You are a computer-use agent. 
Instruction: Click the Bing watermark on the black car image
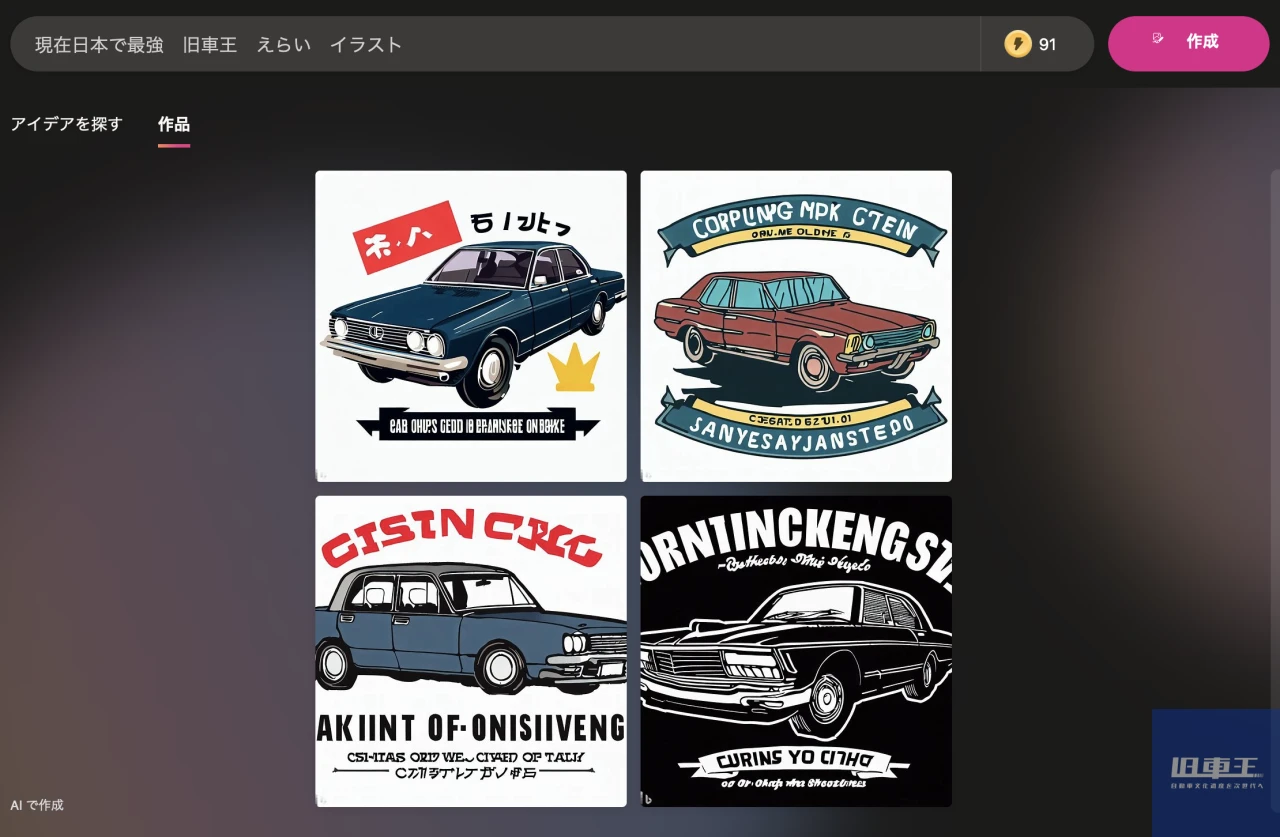click(x=647, y=799)
